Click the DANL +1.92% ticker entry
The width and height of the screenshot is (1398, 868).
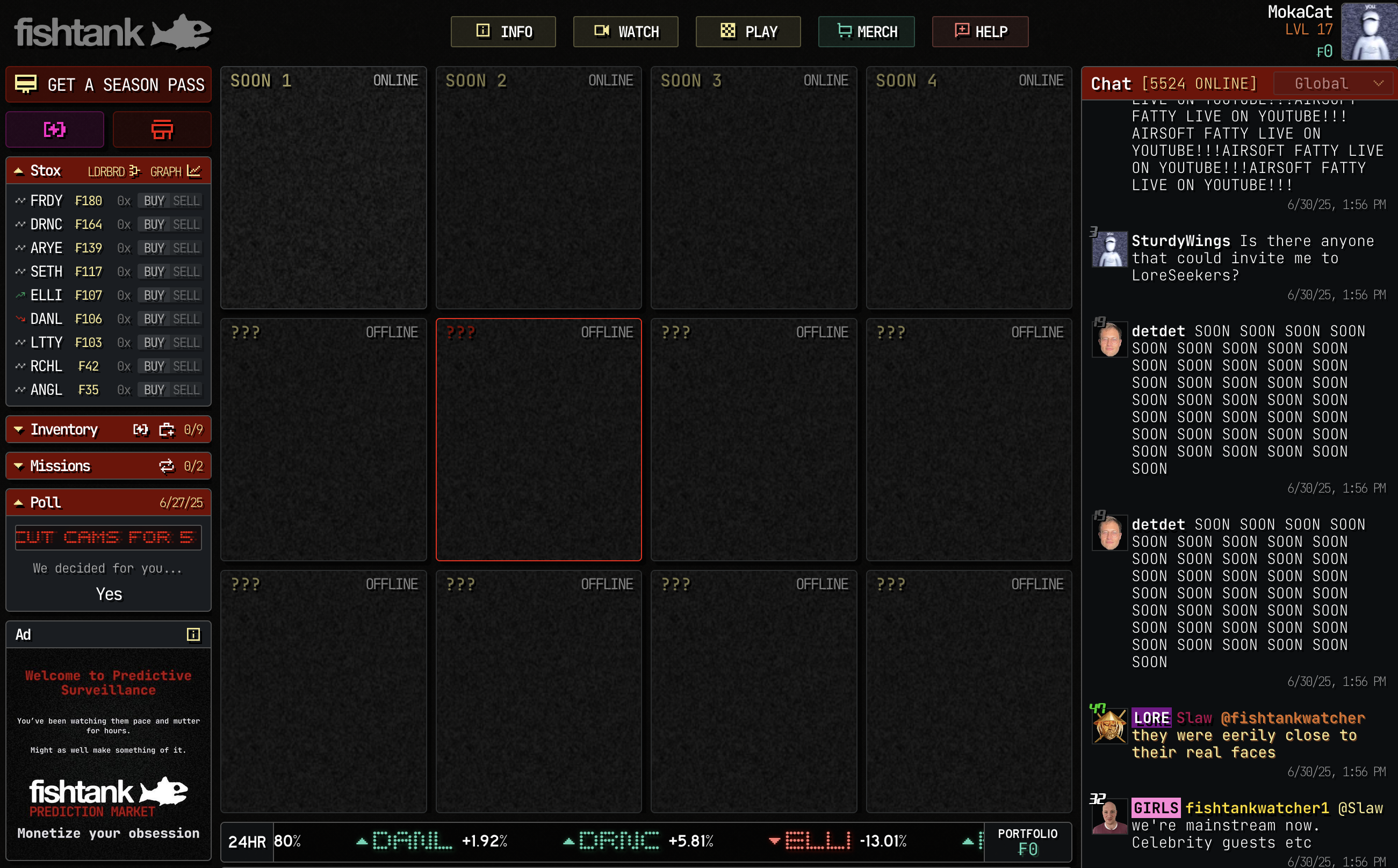(x=433, y=842)
